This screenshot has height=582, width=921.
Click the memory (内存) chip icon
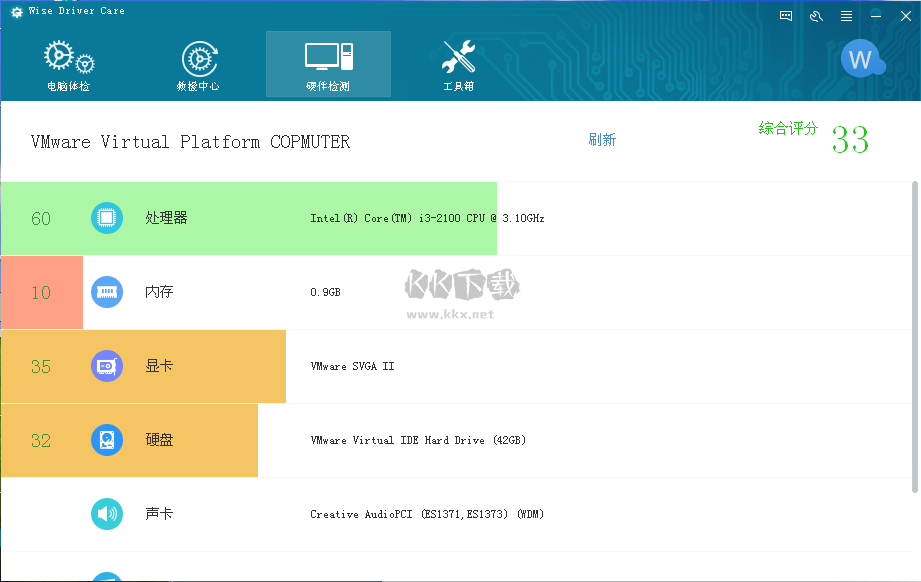107,292
